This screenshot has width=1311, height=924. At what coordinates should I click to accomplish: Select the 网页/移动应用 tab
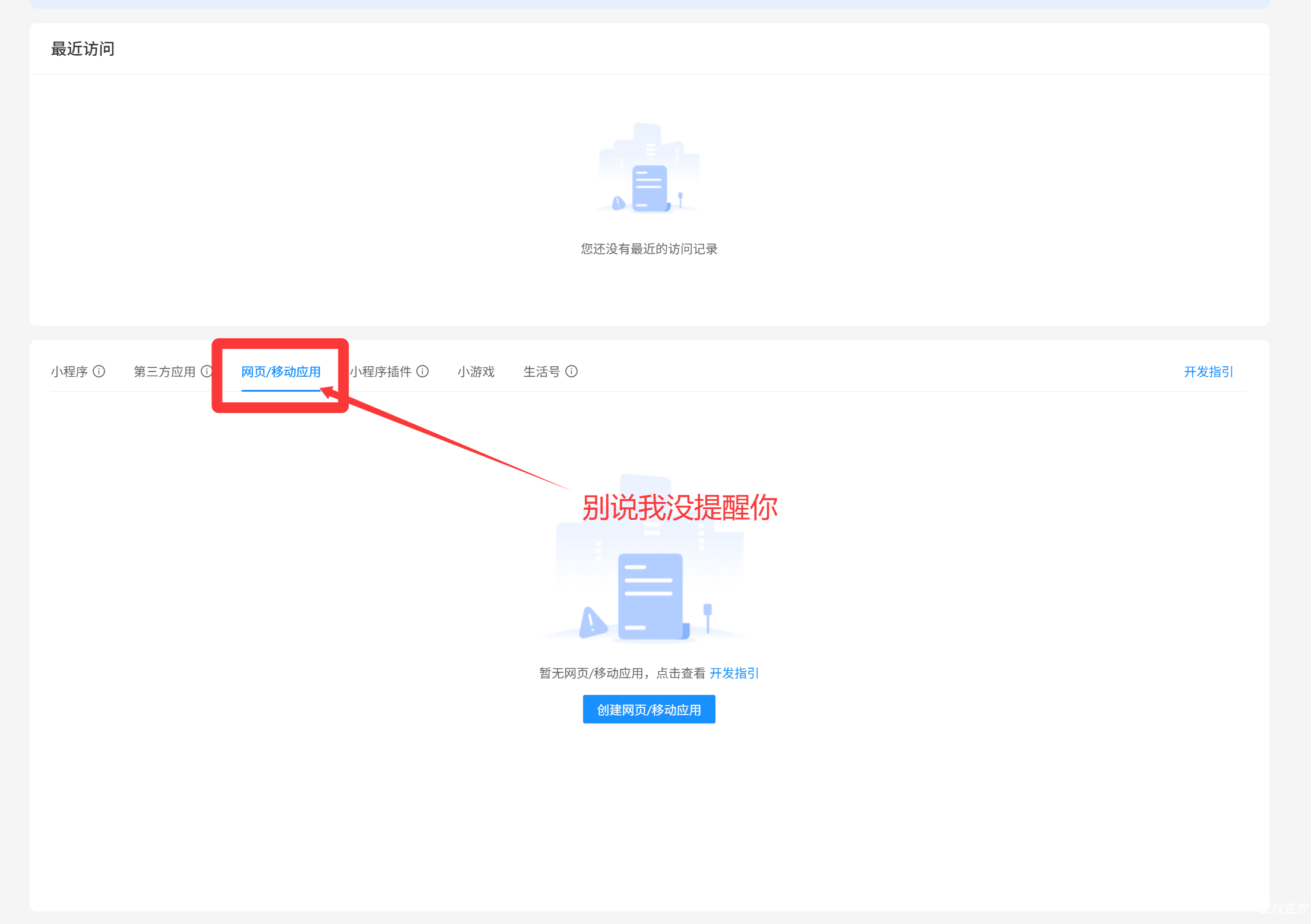(x=281, y=372)
